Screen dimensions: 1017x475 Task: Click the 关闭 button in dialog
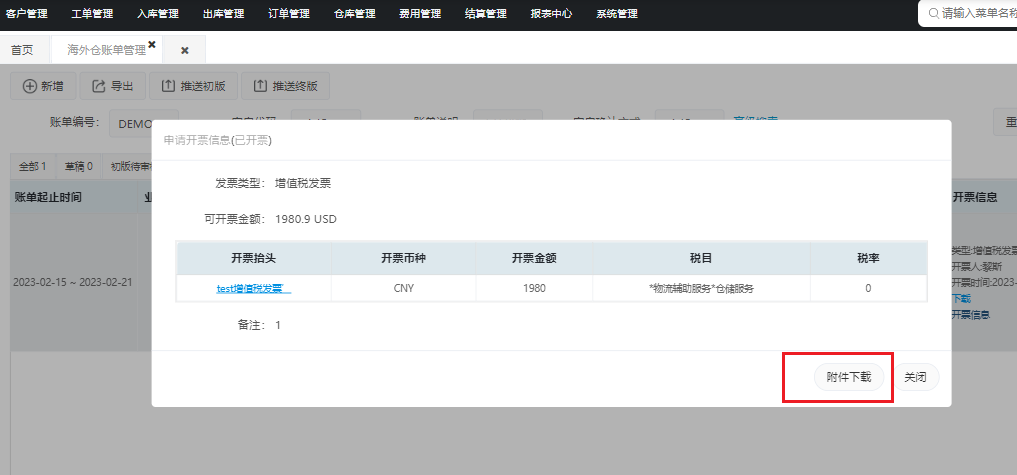(x=915, y=377)
